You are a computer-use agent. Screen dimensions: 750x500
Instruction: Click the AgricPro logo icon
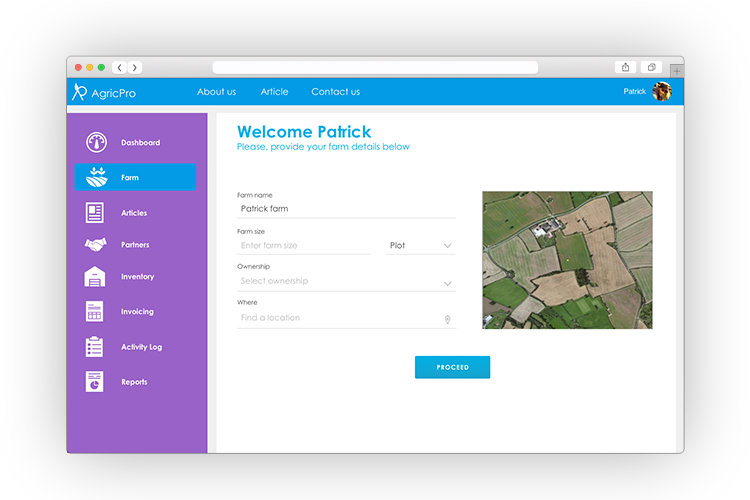tap(79, 92)
